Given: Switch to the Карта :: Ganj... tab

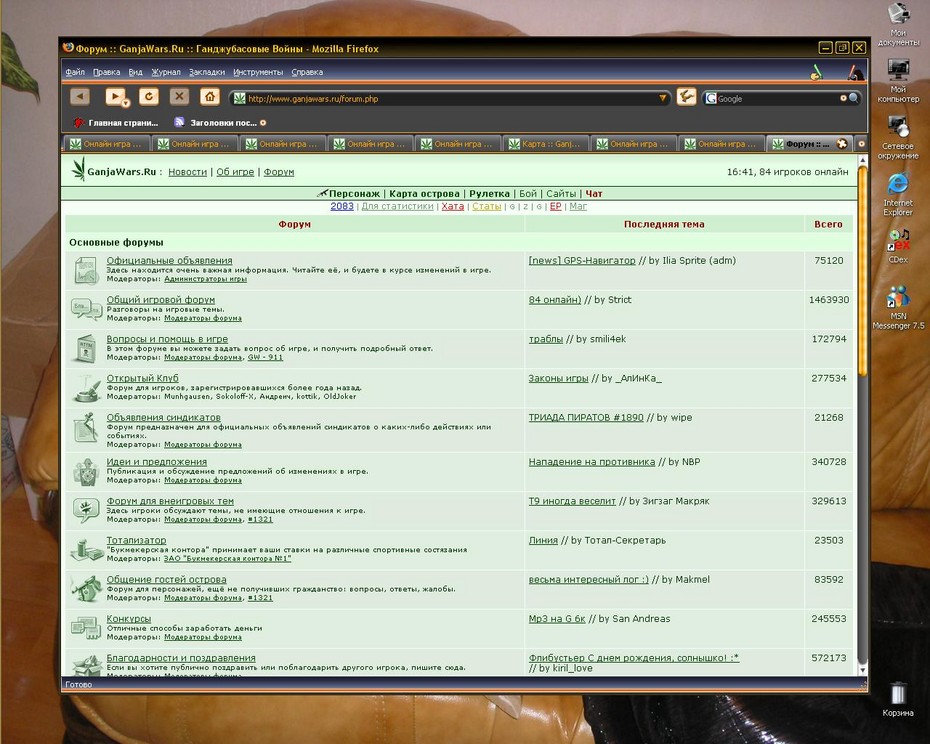Looking at the screenshot, I should 546,144.
